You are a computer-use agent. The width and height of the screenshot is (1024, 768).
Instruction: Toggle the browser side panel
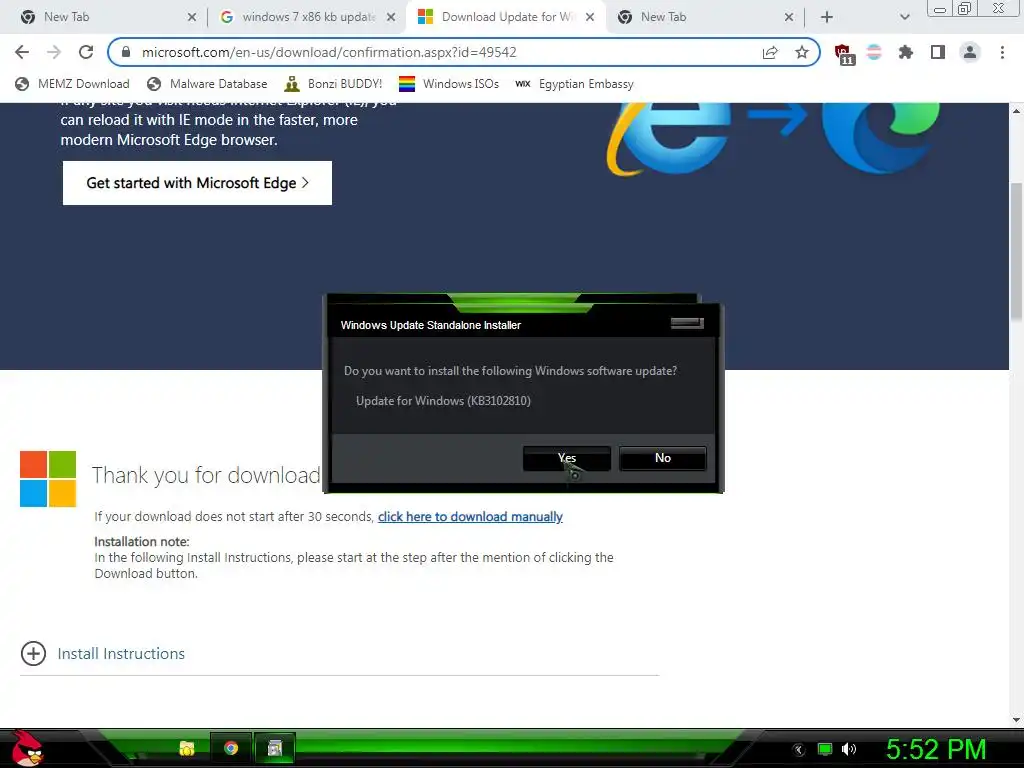pyautogui.click(x=938, y=52)
